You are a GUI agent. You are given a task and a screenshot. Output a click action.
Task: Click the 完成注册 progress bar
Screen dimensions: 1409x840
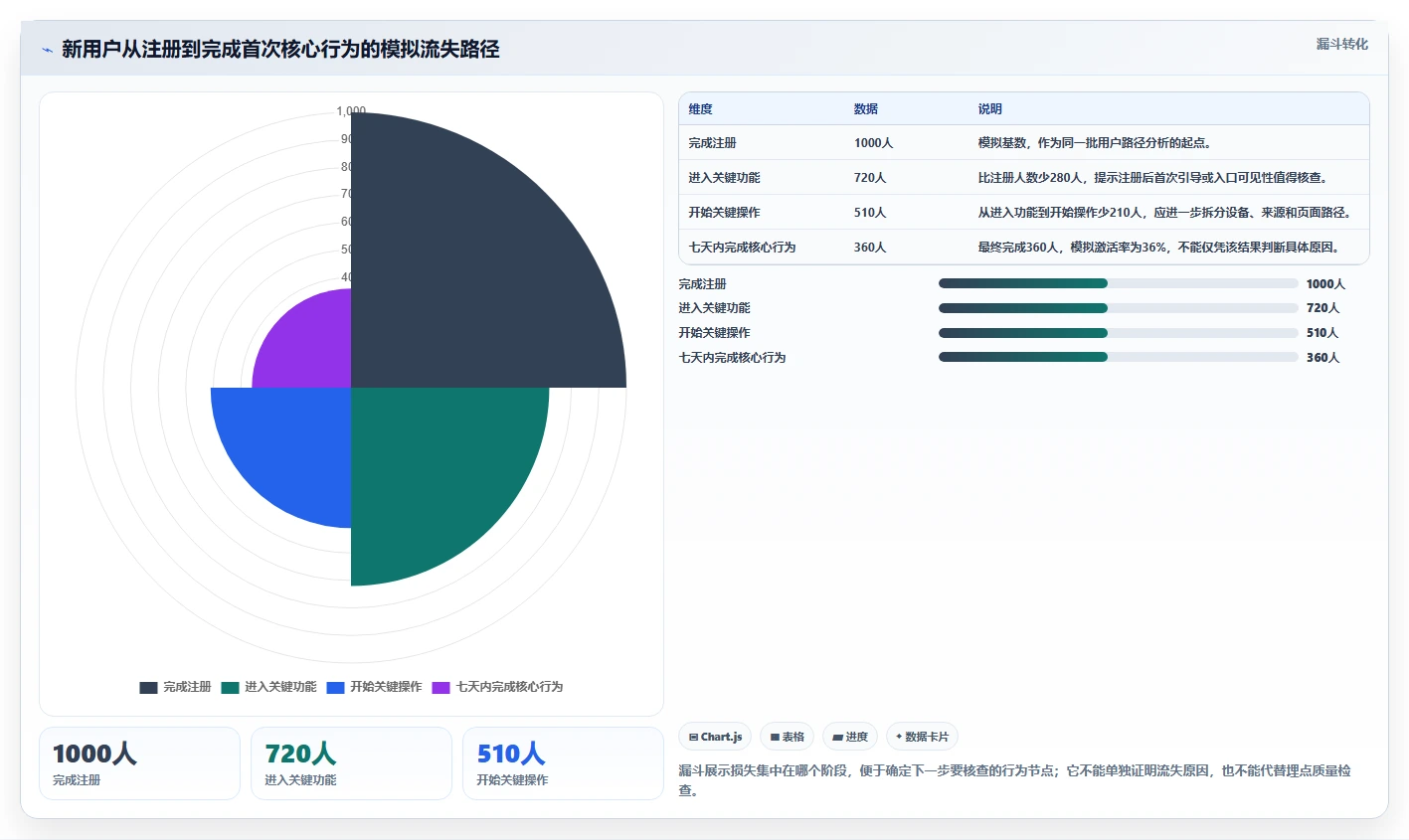pos(1119,283)
